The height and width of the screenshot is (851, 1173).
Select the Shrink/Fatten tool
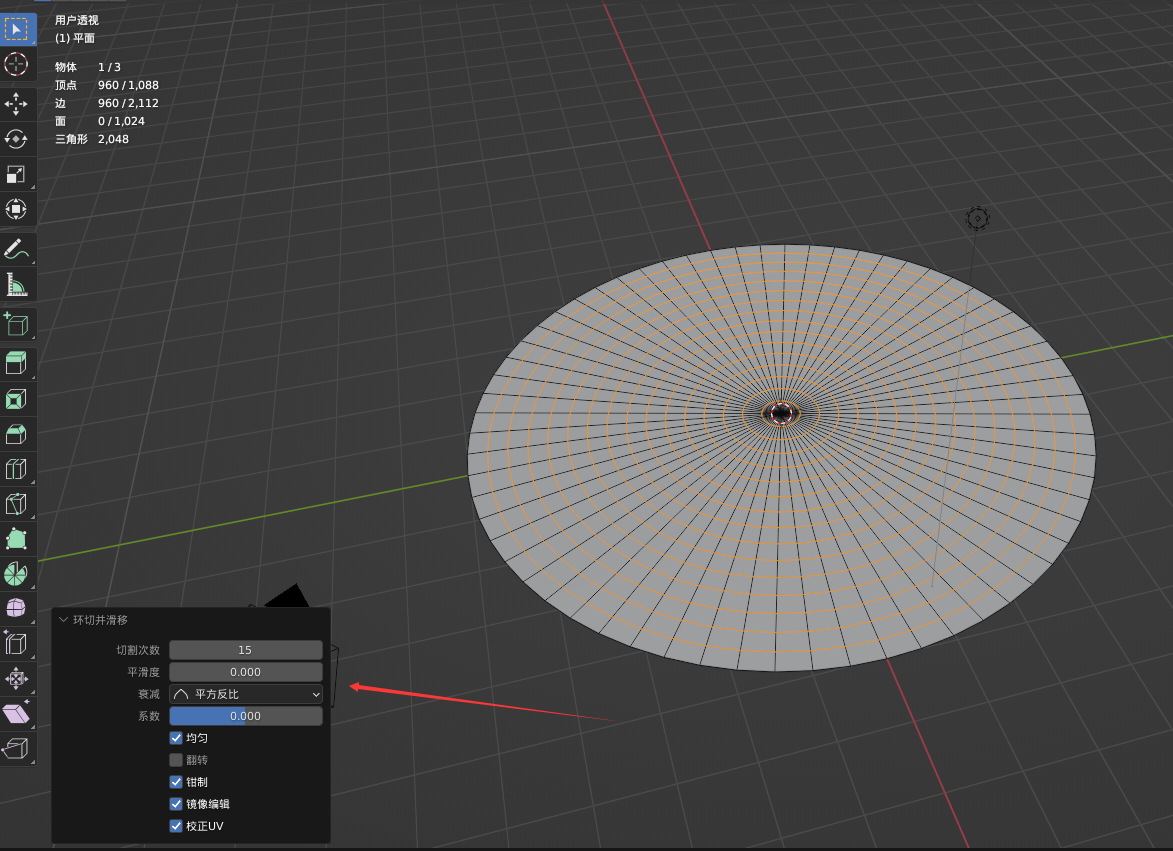click(x=16, y=678)
